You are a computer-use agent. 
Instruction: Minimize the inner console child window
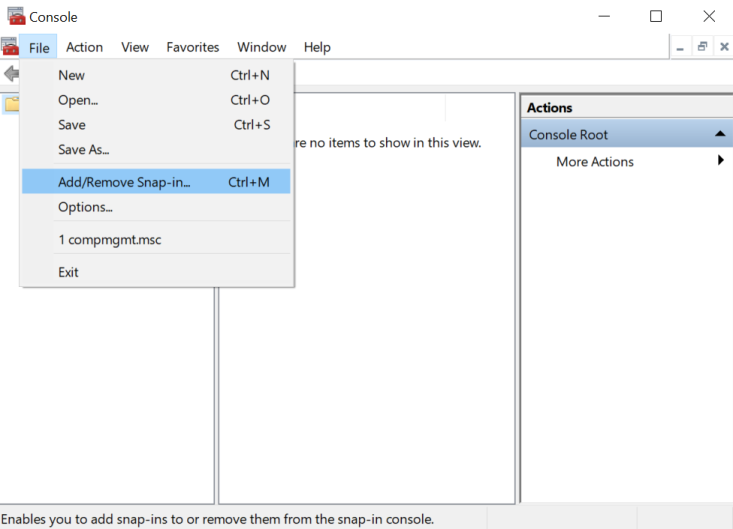[681, 47]
